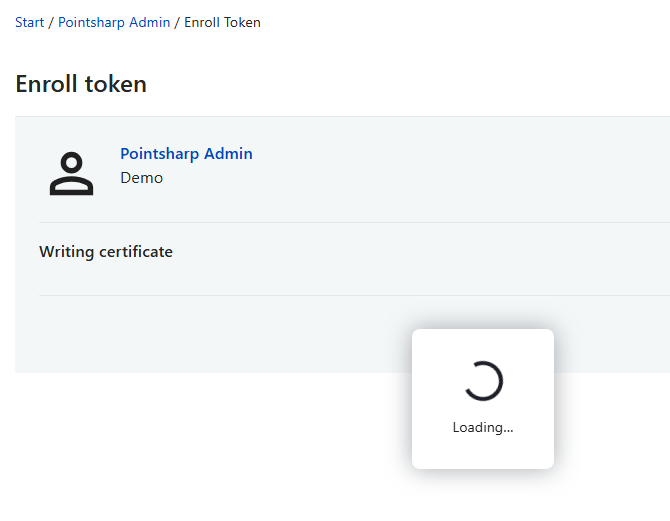Select the Writing certificate status text

106,252
